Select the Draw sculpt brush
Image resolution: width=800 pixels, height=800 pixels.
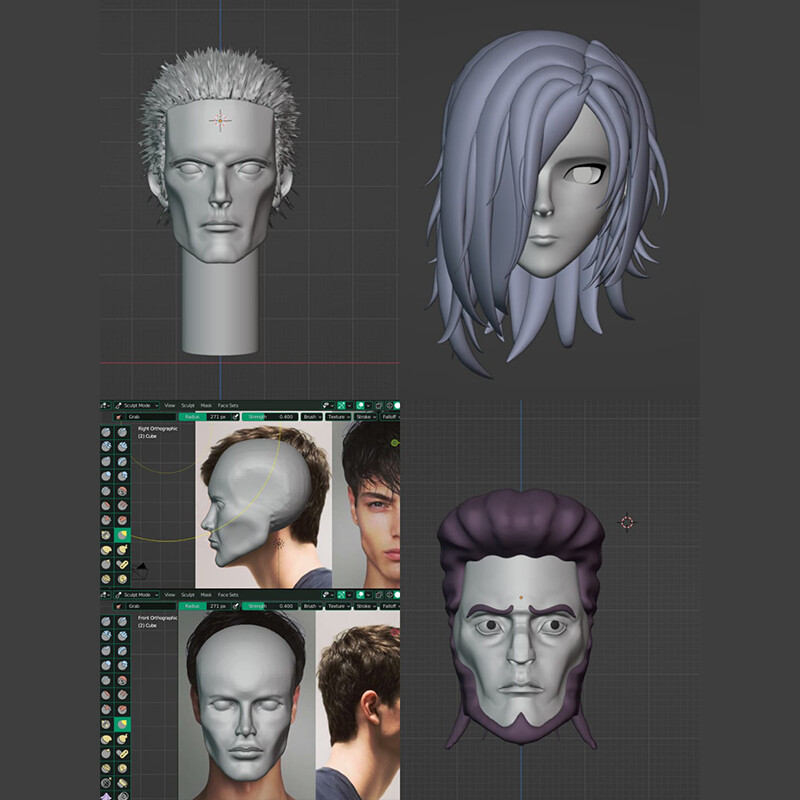pos(105,431)
